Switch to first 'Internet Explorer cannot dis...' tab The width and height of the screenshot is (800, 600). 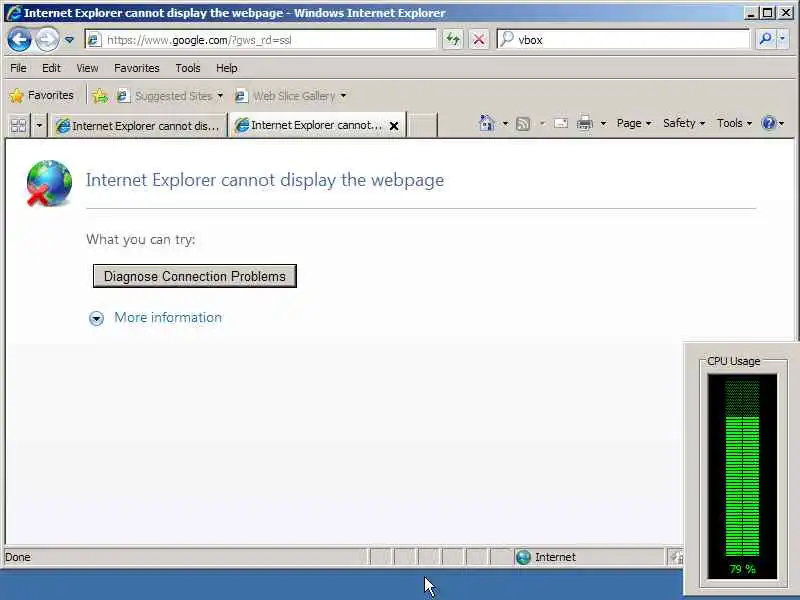coord(138,126)
